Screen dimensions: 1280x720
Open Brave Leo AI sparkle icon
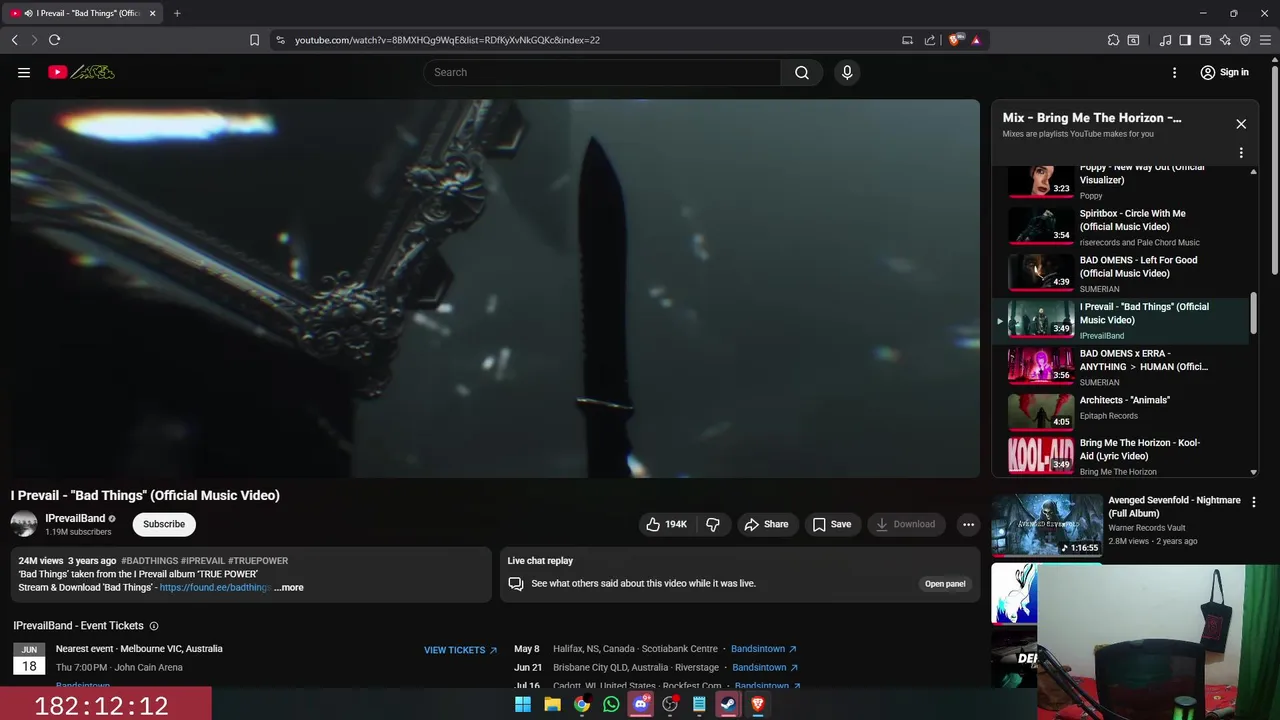1225,40
